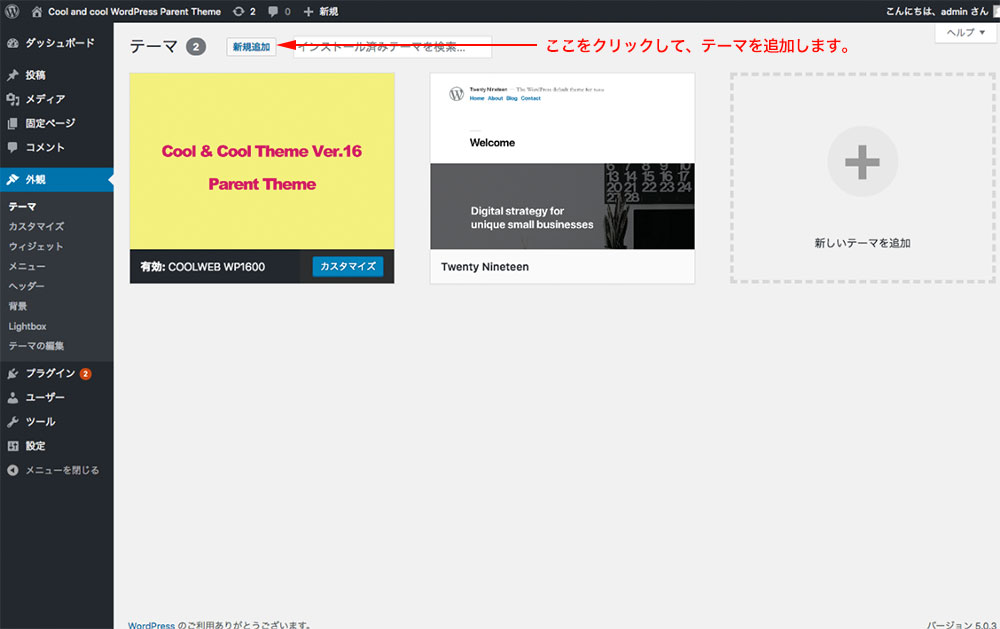Viewport: 1000px width, 629px height.
Task: Click the 有効: COOLWEB WP1600 label
Action: tap(203, 267)
